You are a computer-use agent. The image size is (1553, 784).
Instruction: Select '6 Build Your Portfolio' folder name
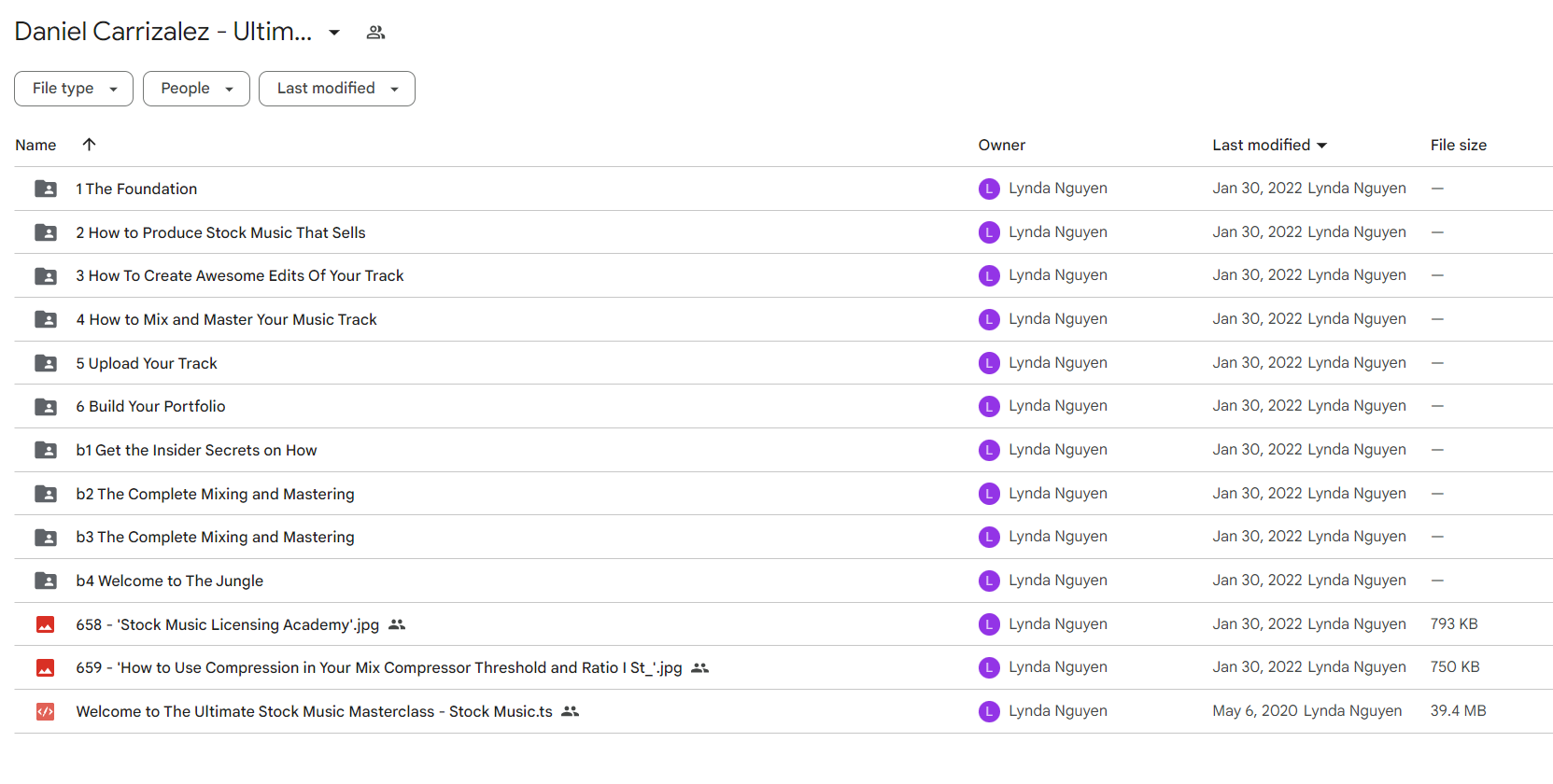(150, 407)
